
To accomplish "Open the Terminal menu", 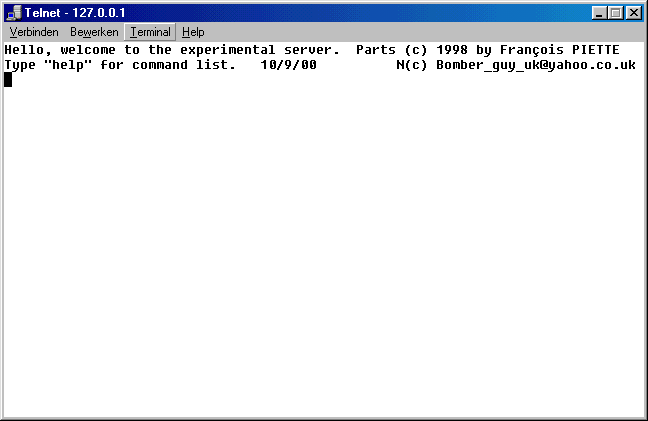I will coord(150,32).
